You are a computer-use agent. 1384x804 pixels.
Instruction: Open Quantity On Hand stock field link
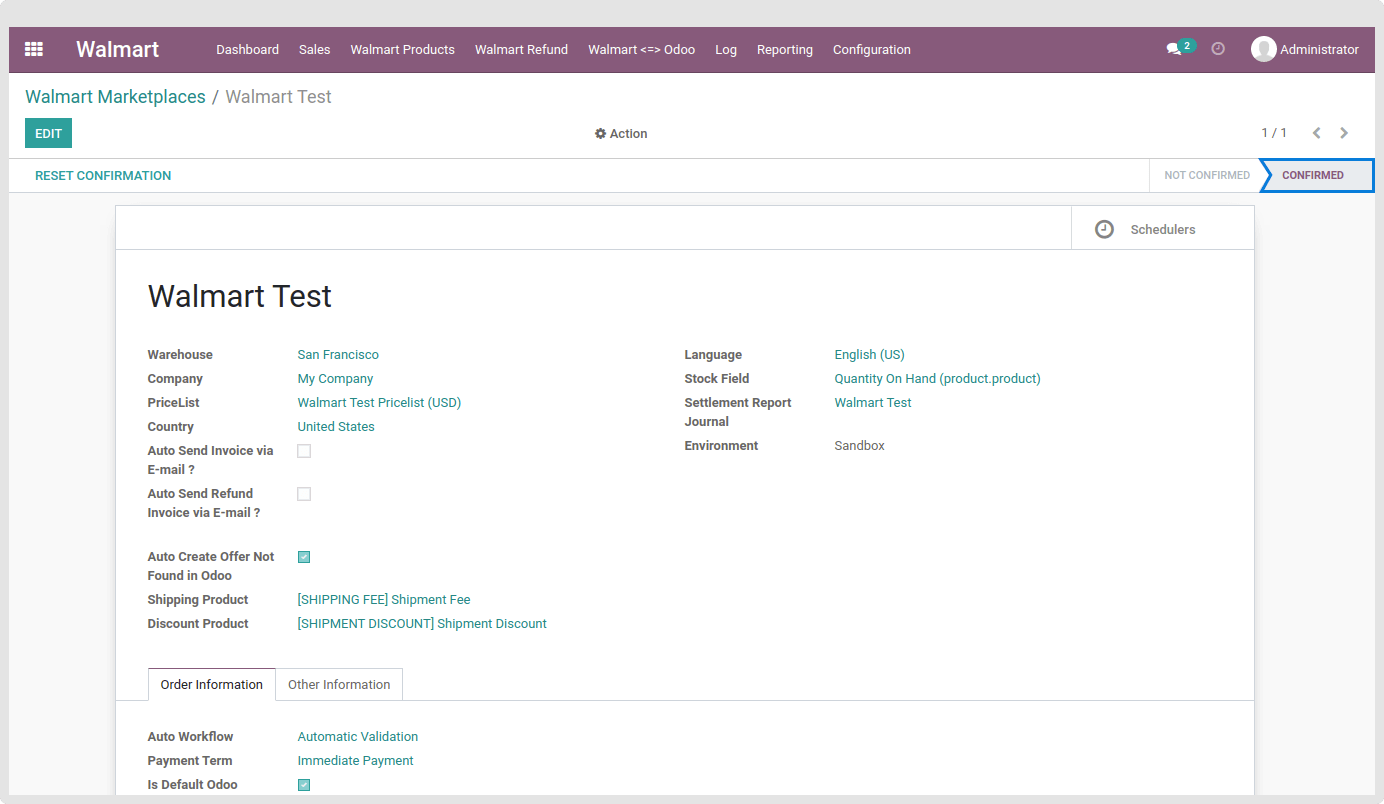937,379
